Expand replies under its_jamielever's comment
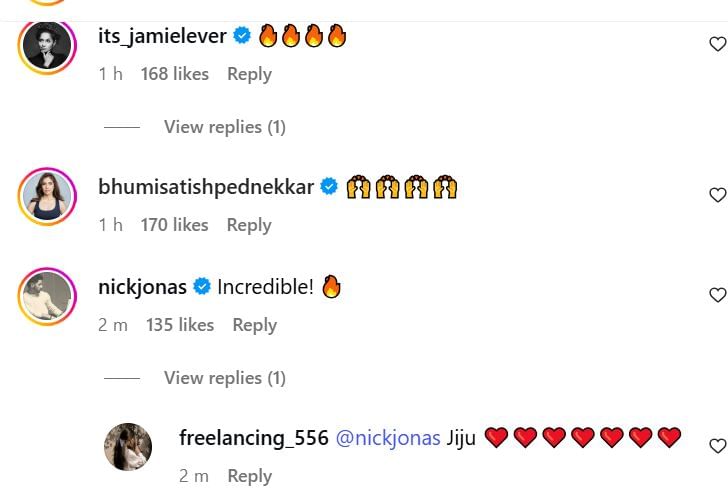The height and width of the screenshot is (499, 728). pyautogui.click(x=224, y=127)
